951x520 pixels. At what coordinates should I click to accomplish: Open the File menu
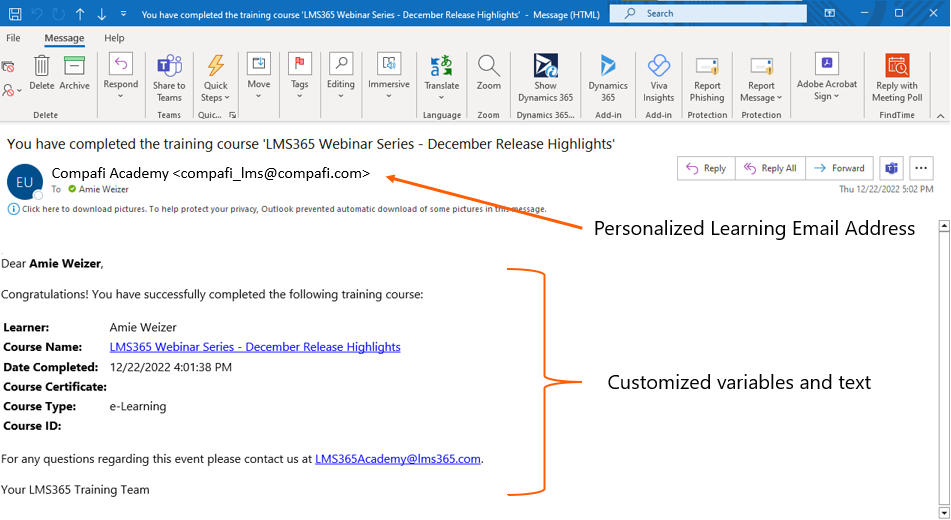[13, 38]
